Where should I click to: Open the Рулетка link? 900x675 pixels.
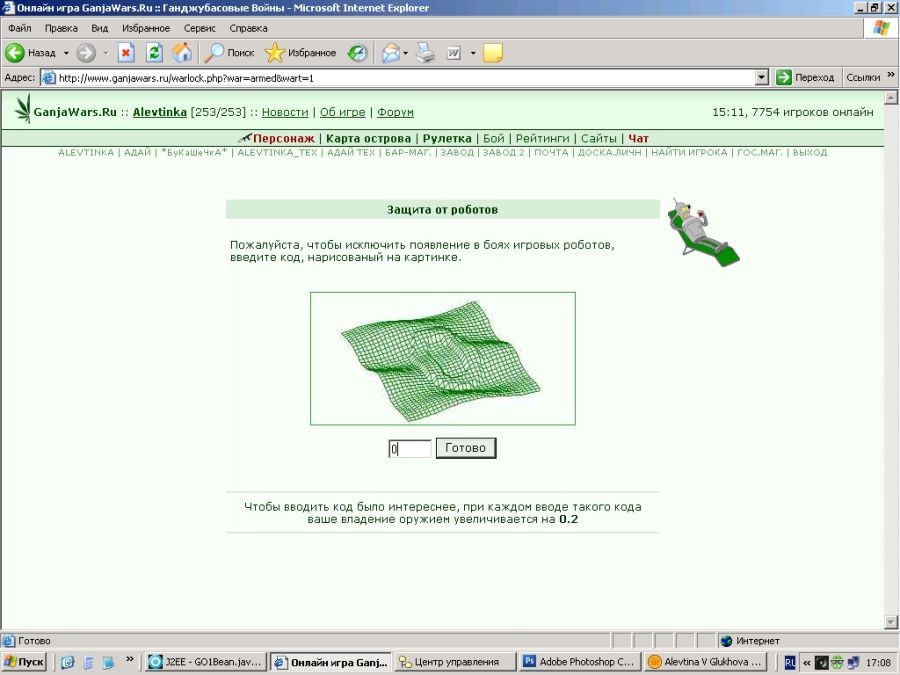447,138
